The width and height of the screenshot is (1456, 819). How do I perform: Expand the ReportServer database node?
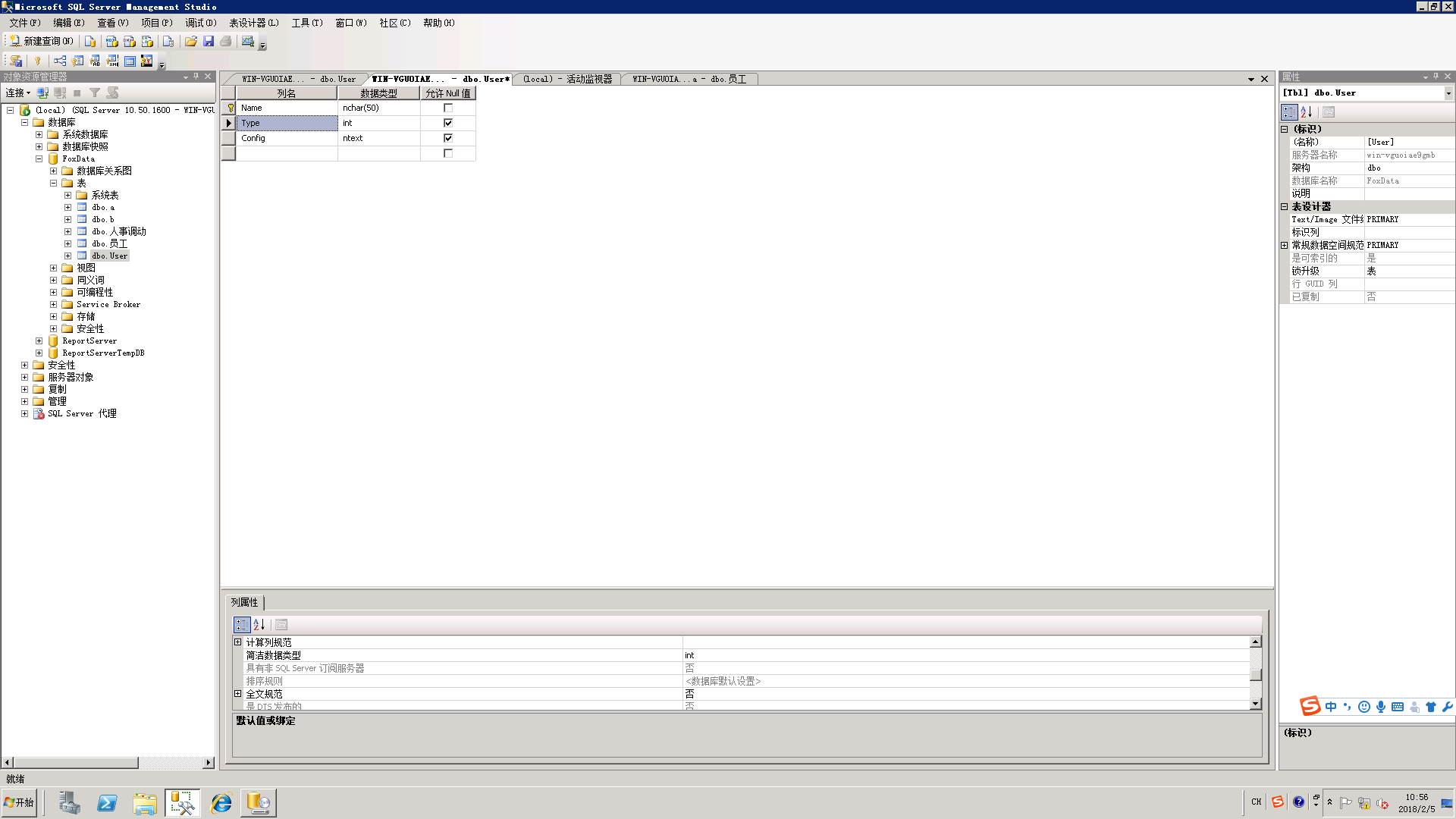tap(39, 340)
